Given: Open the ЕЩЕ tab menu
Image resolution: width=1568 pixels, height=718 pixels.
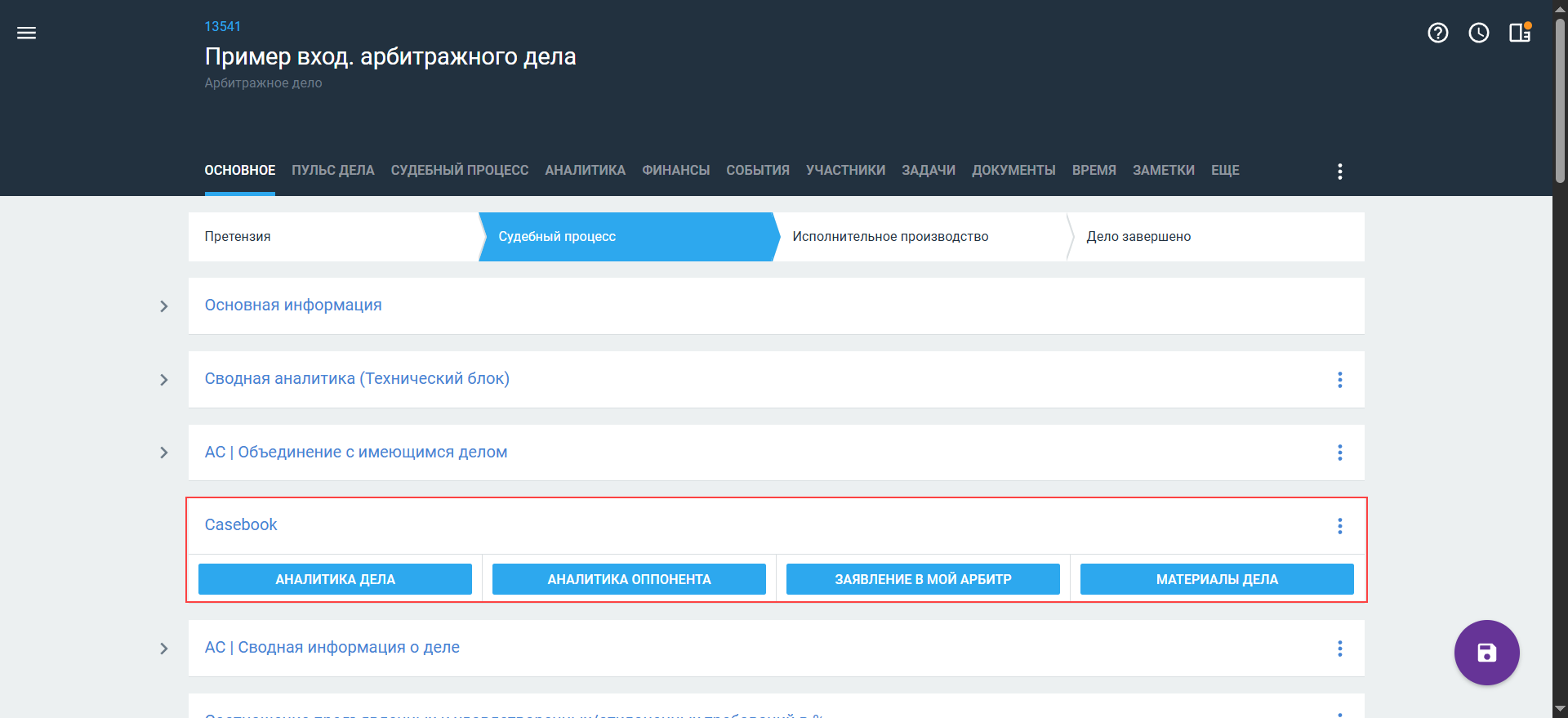Looking at the screenshot, I should [x=1224, y=170].
